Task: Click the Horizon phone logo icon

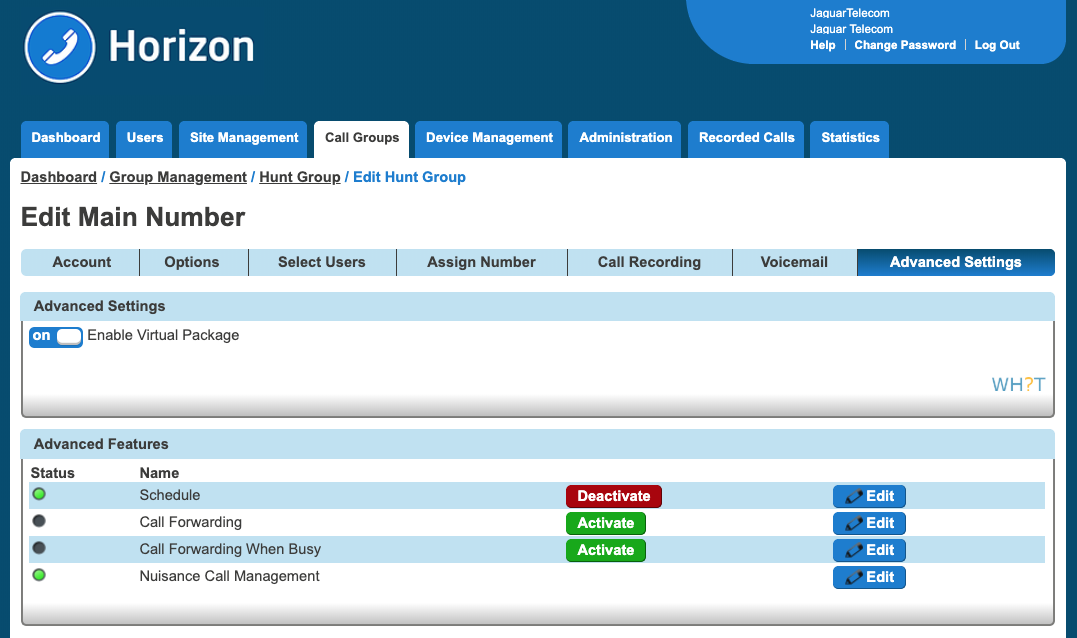Action: click(x=60, y=47)
